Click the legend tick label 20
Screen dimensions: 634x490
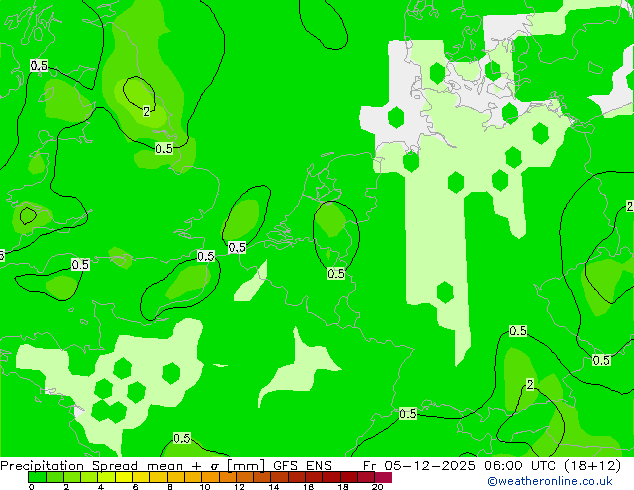coord(378,487)
